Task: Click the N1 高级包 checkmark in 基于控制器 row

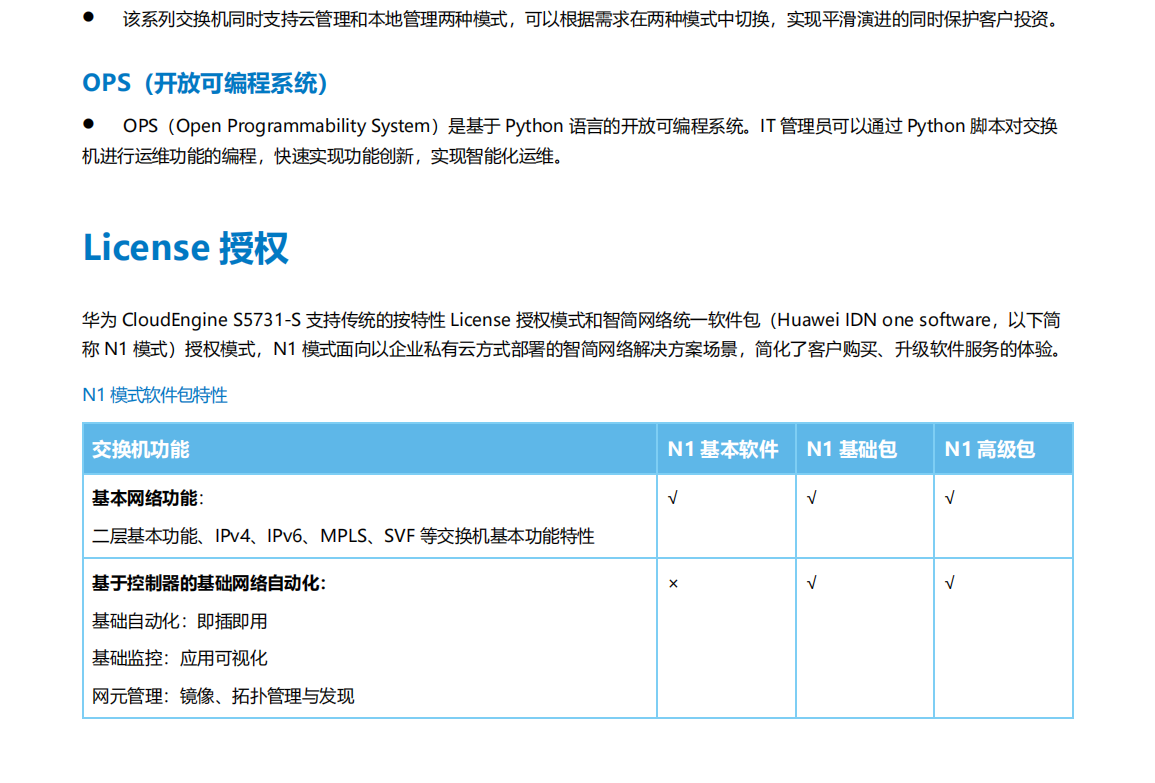Action: (x=949, y=583)
